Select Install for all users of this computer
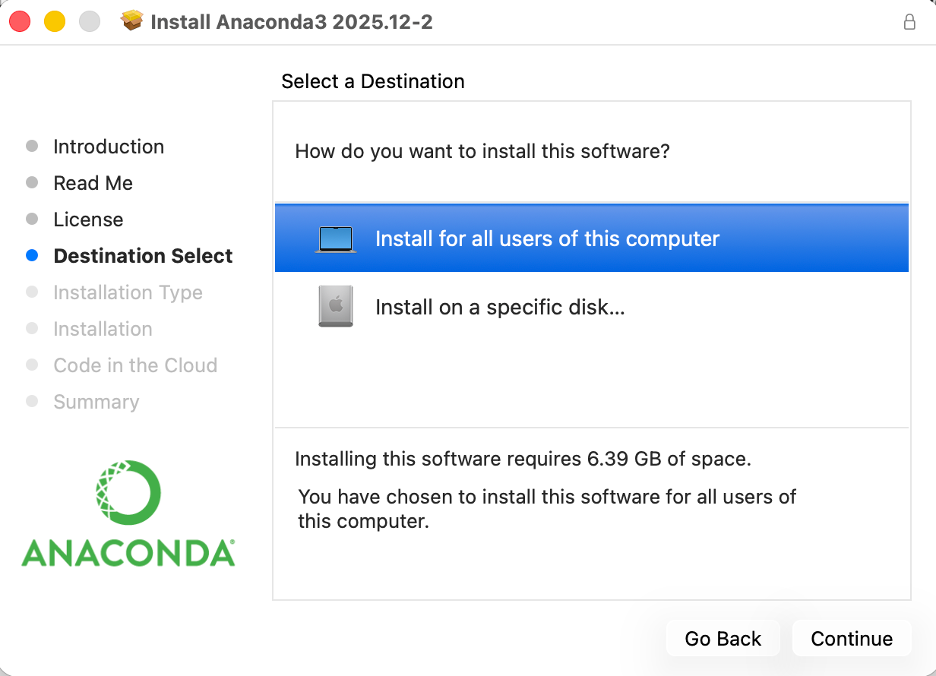 [547, 239]
